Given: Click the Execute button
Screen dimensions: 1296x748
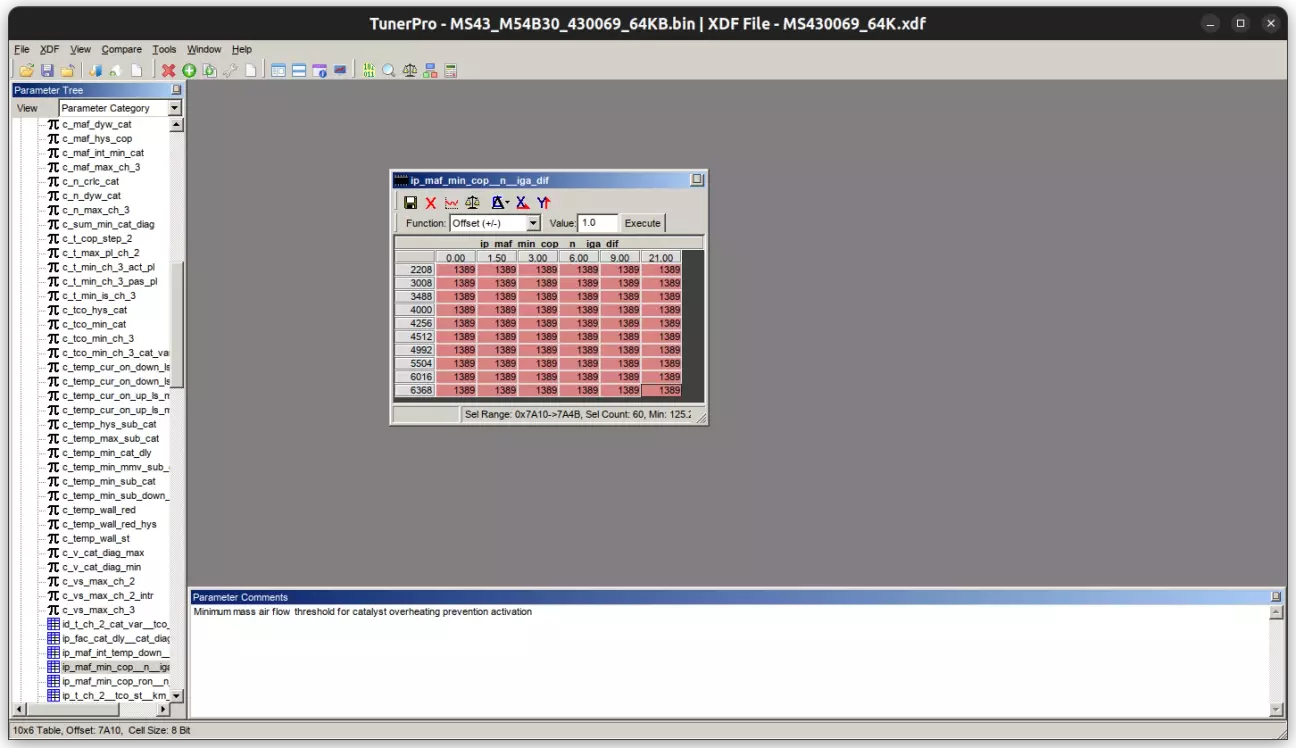Looking at the screenshot, I should click(642, 223).
